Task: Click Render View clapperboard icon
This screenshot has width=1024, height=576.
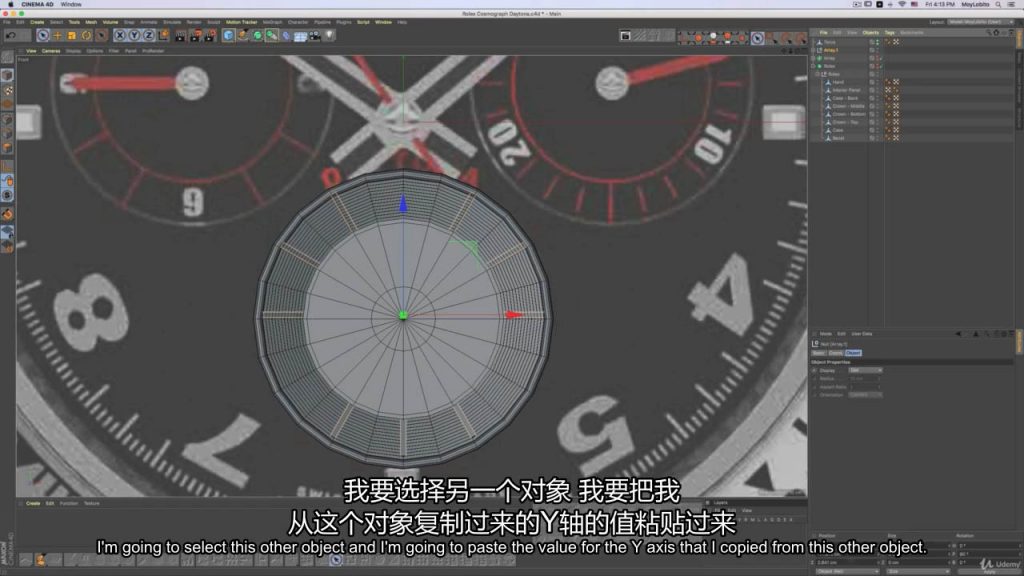Action: pos(181,35)
